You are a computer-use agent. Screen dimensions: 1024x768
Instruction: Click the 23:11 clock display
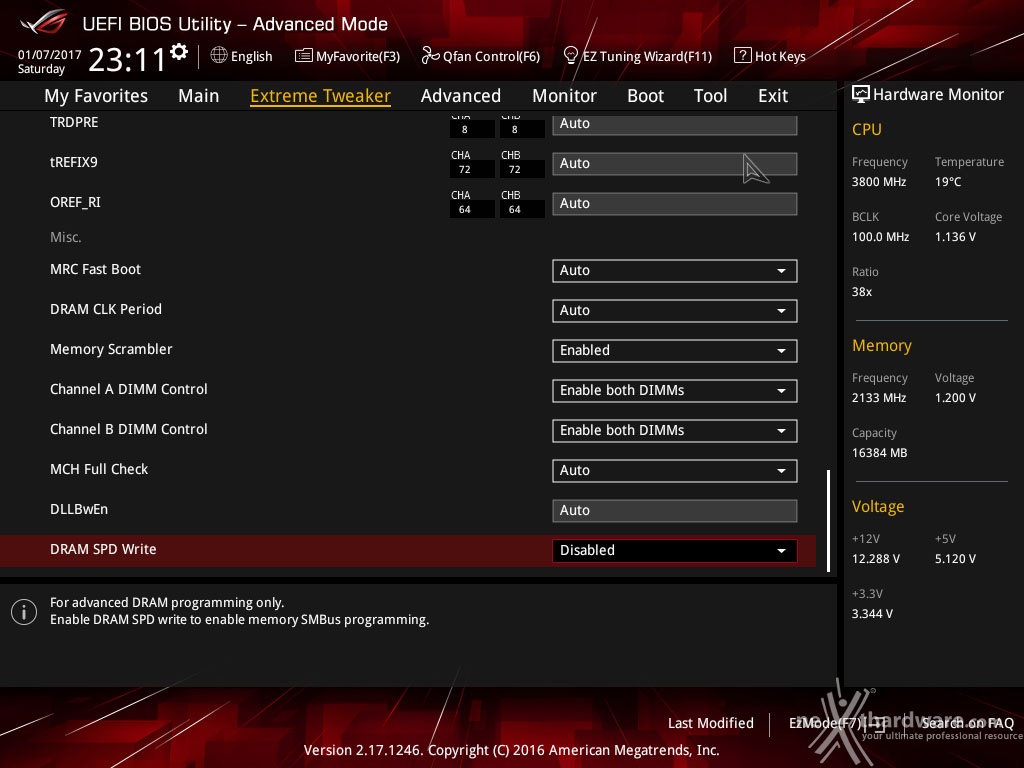[x=127, y=60]
